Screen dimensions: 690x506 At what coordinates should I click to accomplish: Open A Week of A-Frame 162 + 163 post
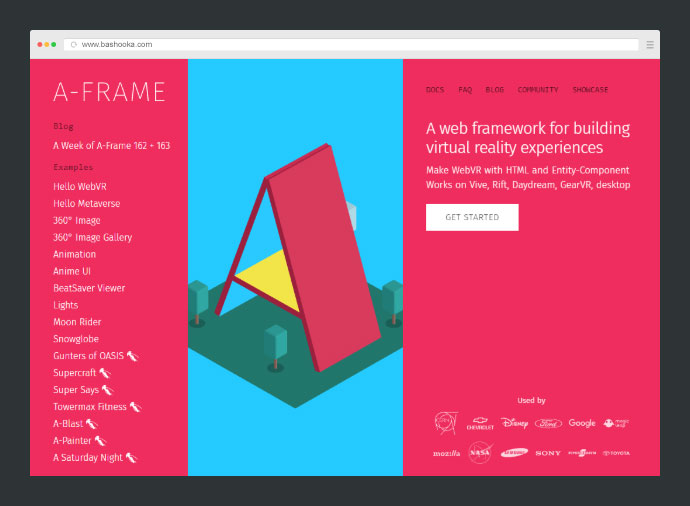click(x=111, y=146)
